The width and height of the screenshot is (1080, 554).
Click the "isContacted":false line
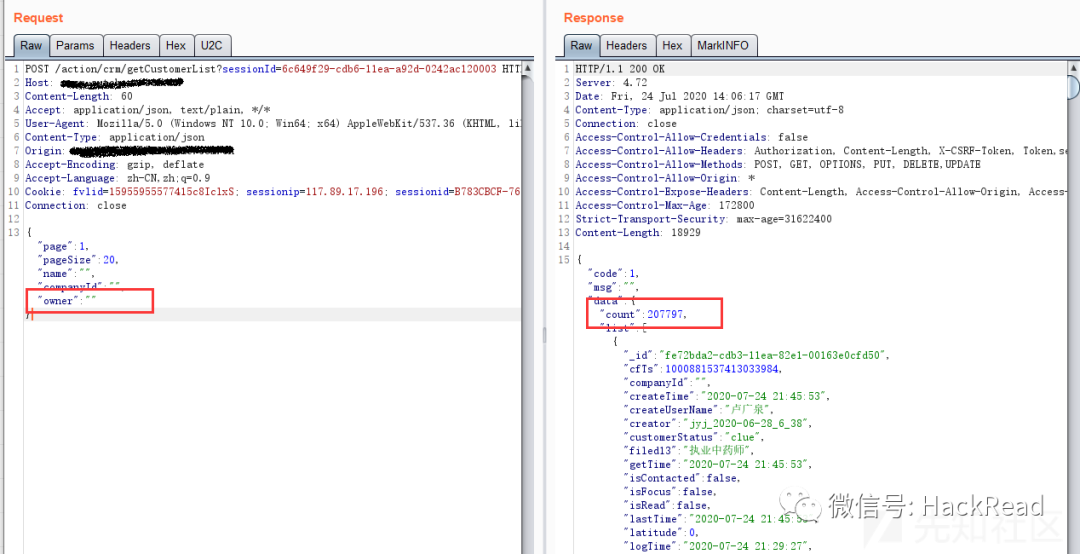tap(682, 478)
